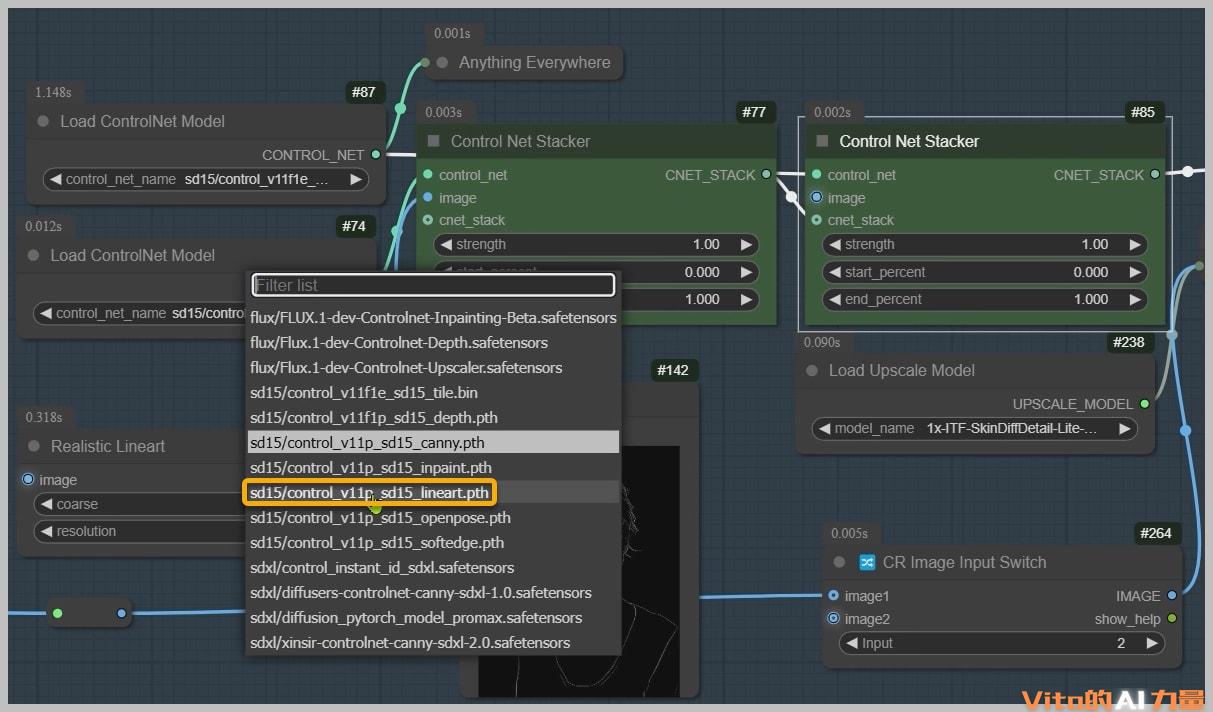Pick sd15/control_v11f1p_sd15_depth.pth in the list

pyautogui.click(x=433, y=417)
